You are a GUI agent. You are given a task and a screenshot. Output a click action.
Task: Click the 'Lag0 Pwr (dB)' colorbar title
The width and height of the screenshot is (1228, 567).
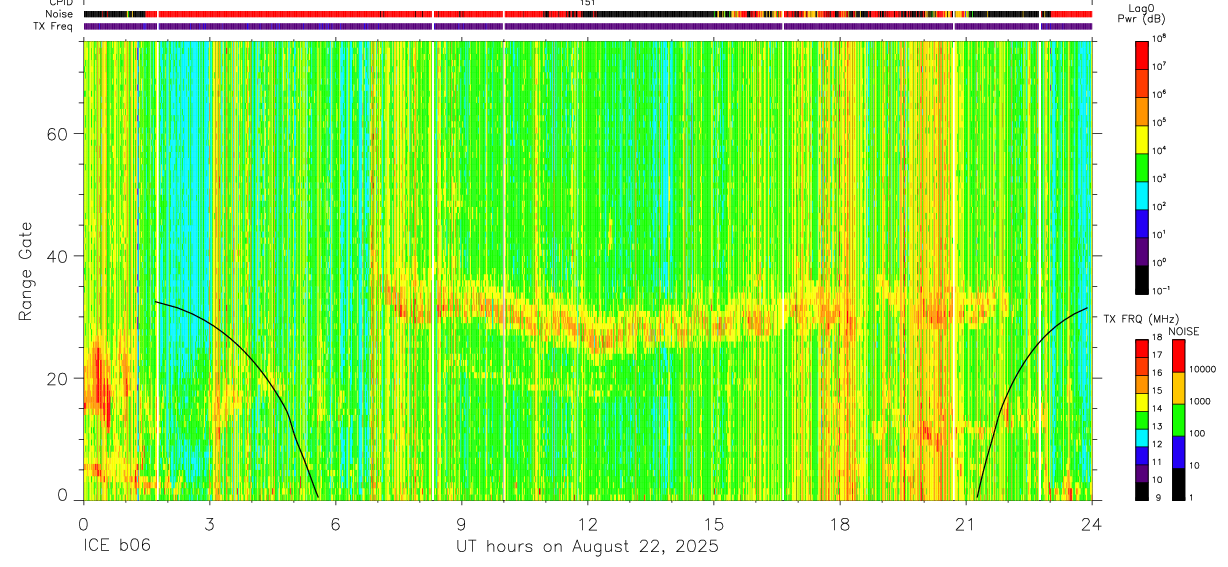tap(1143, 14)
